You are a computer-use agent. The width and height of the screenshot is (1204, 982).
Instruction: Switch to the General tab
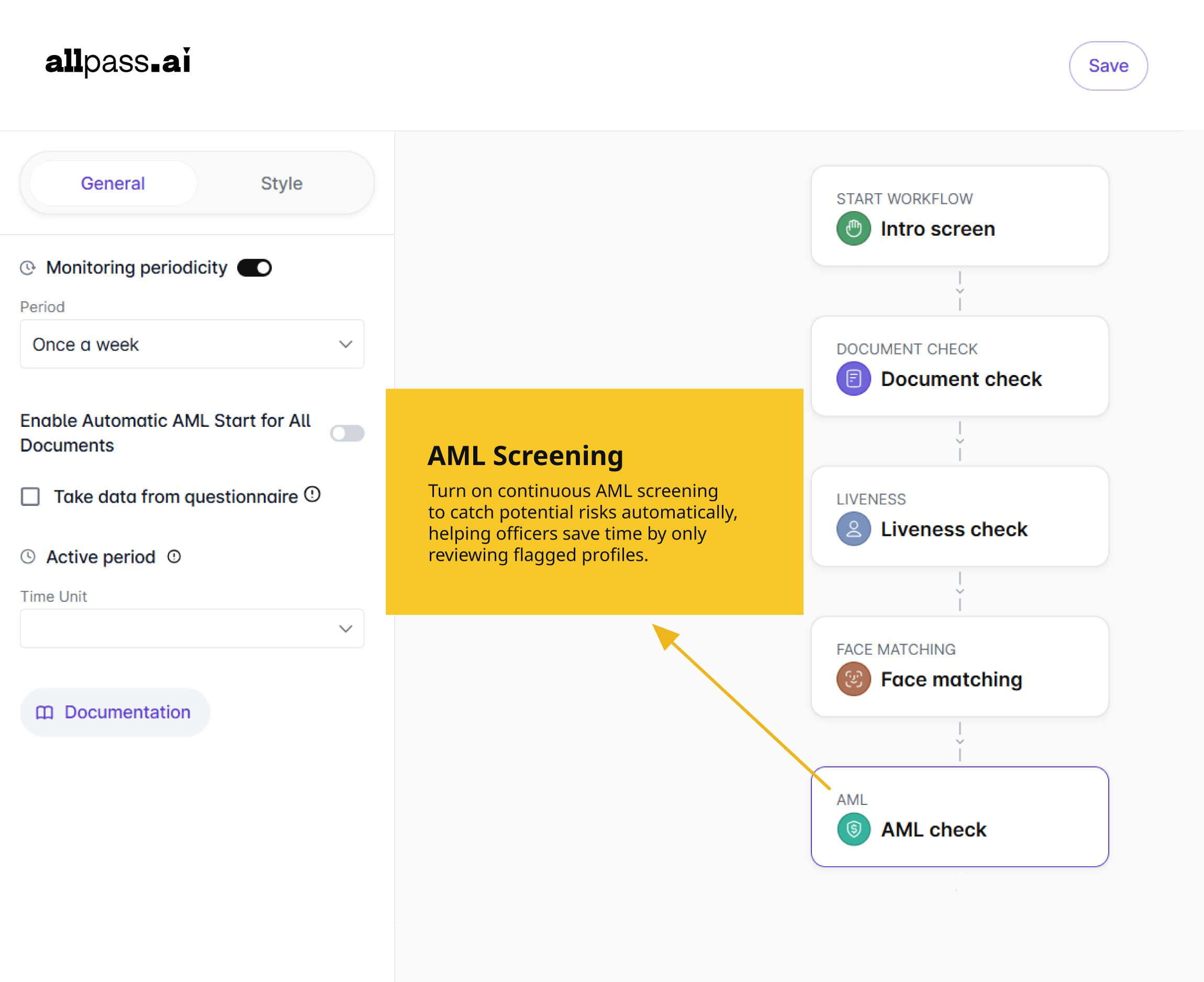113,183
